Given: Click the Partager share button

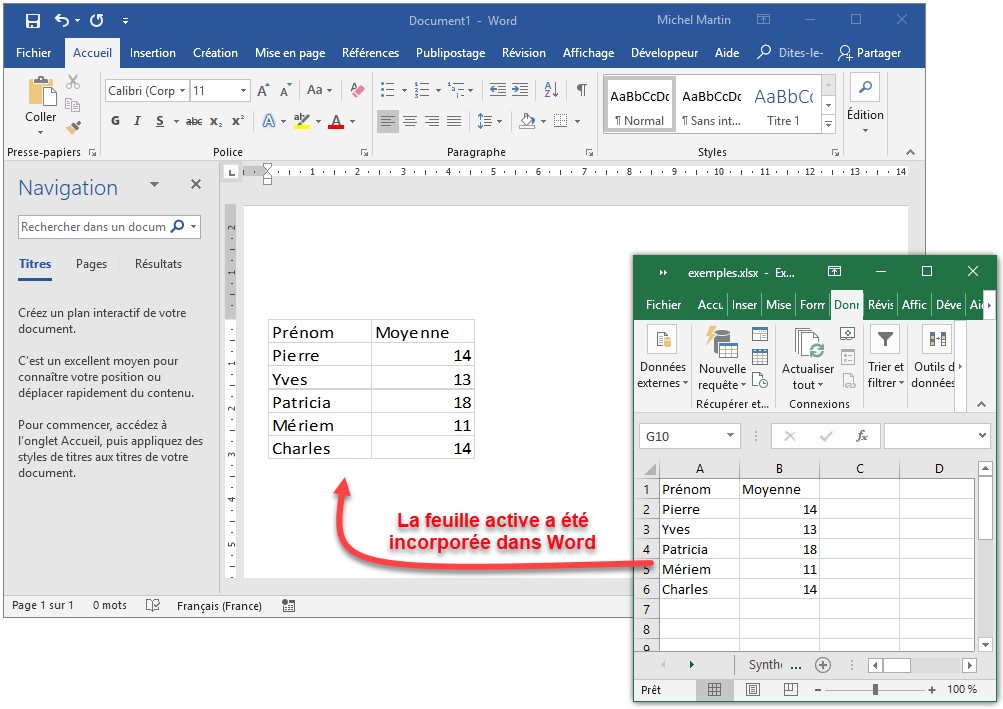Looking at the screenshot, I should 869,53.
